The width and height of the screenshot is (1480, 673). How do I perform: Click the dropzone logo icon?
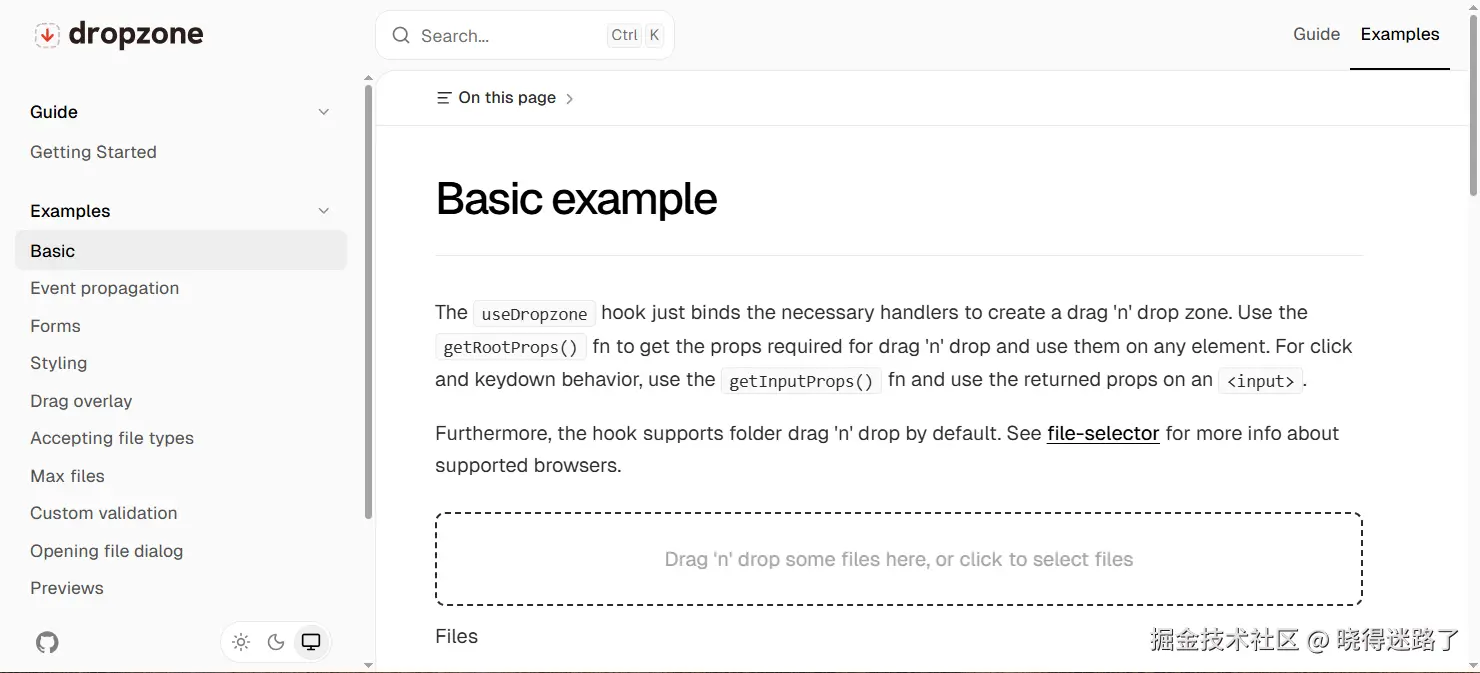point(47,35)
